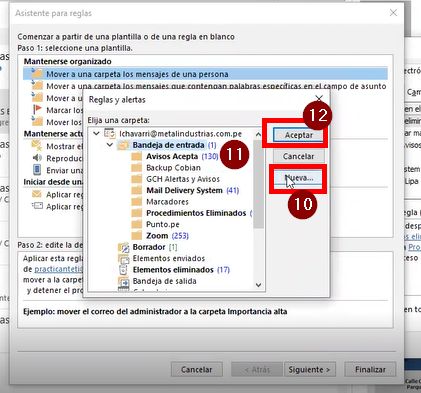Click the Nueva... folder button
The image size is (421, 393).
[298, 178]
